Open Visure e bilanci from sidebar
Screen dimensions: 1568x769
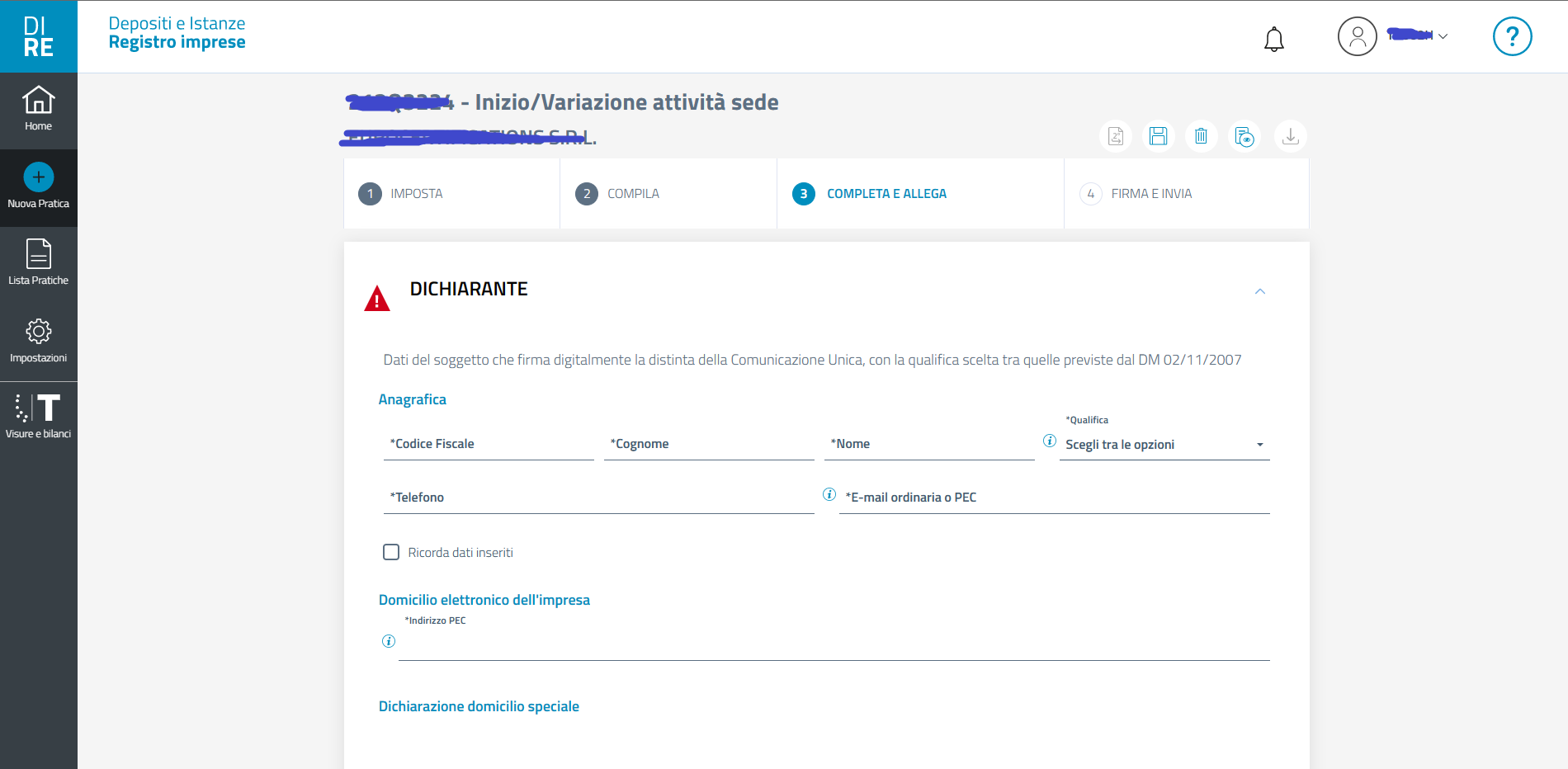[x=38, y=416]
